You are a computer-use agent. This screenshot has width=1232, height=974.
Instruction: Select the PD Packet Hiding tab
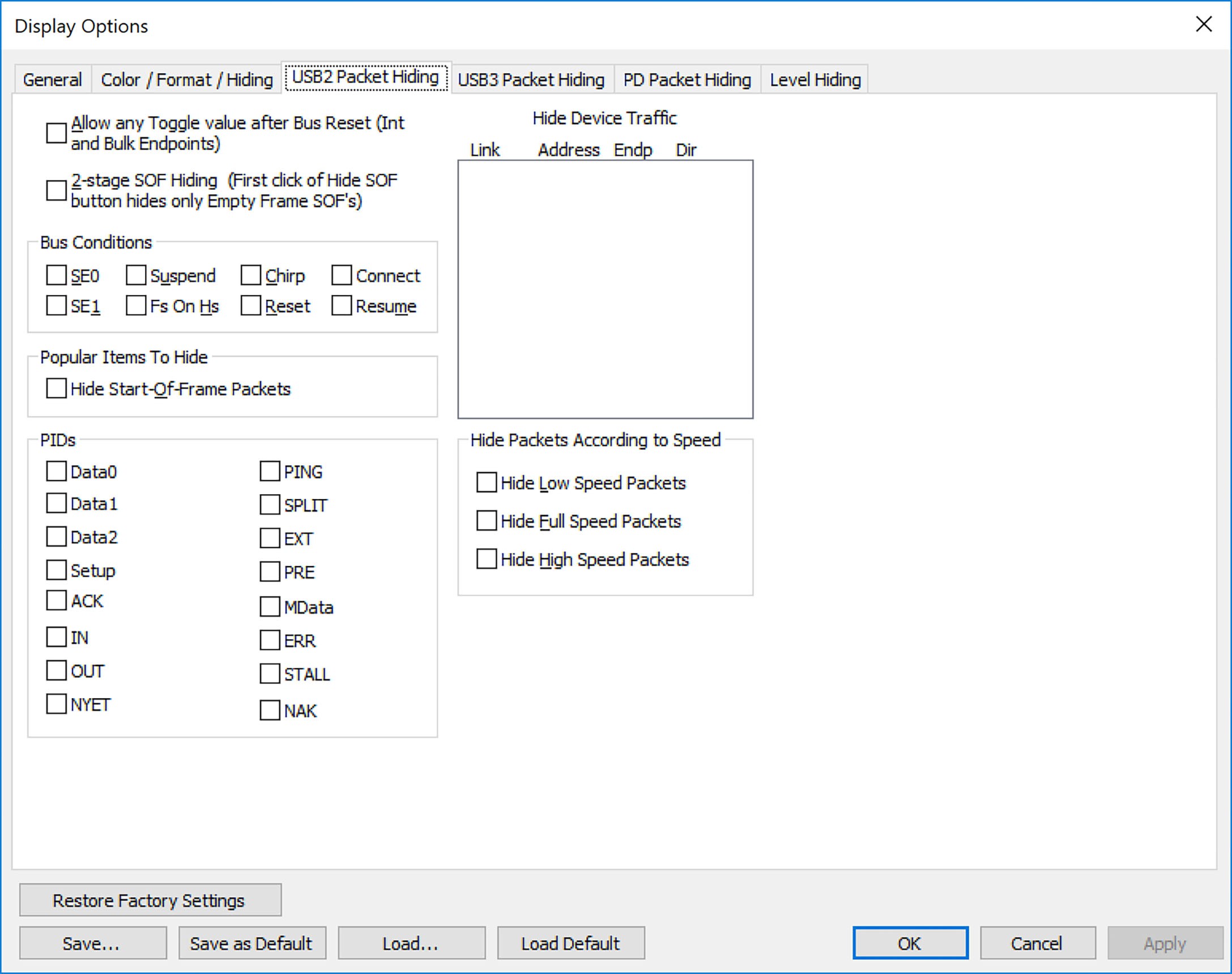point(687,80)
